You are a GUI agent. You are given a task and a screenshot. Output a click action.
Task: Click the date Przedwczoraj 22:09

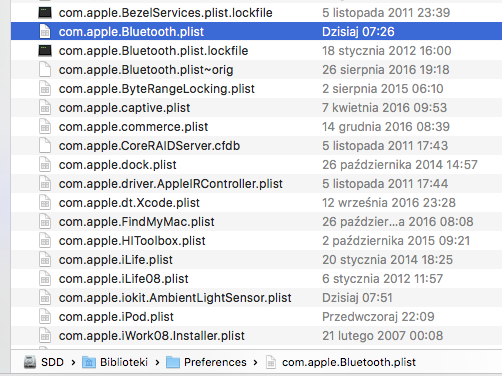click(378, 317)
